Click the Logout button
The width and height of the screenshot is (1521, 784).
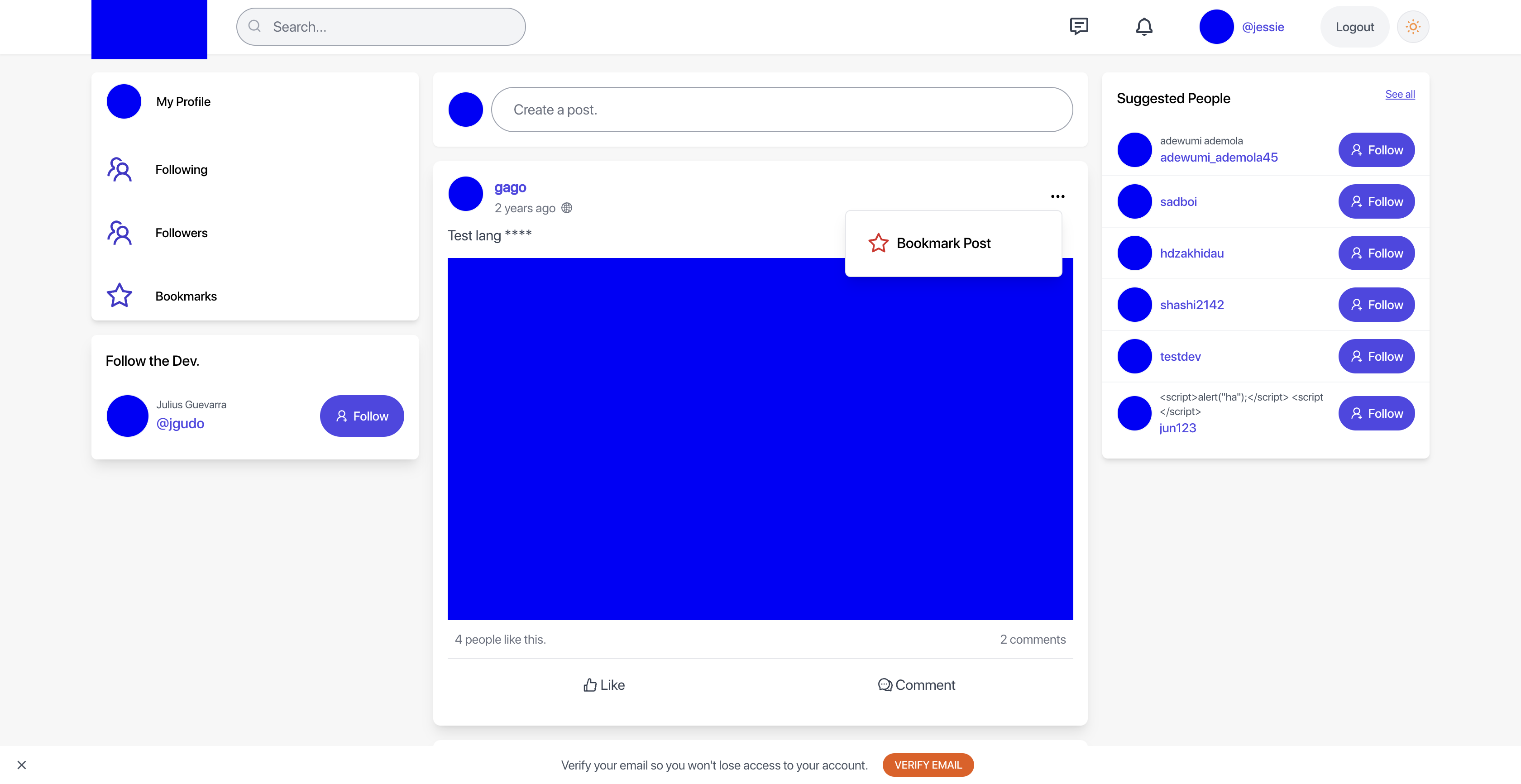pos(1354,27)
